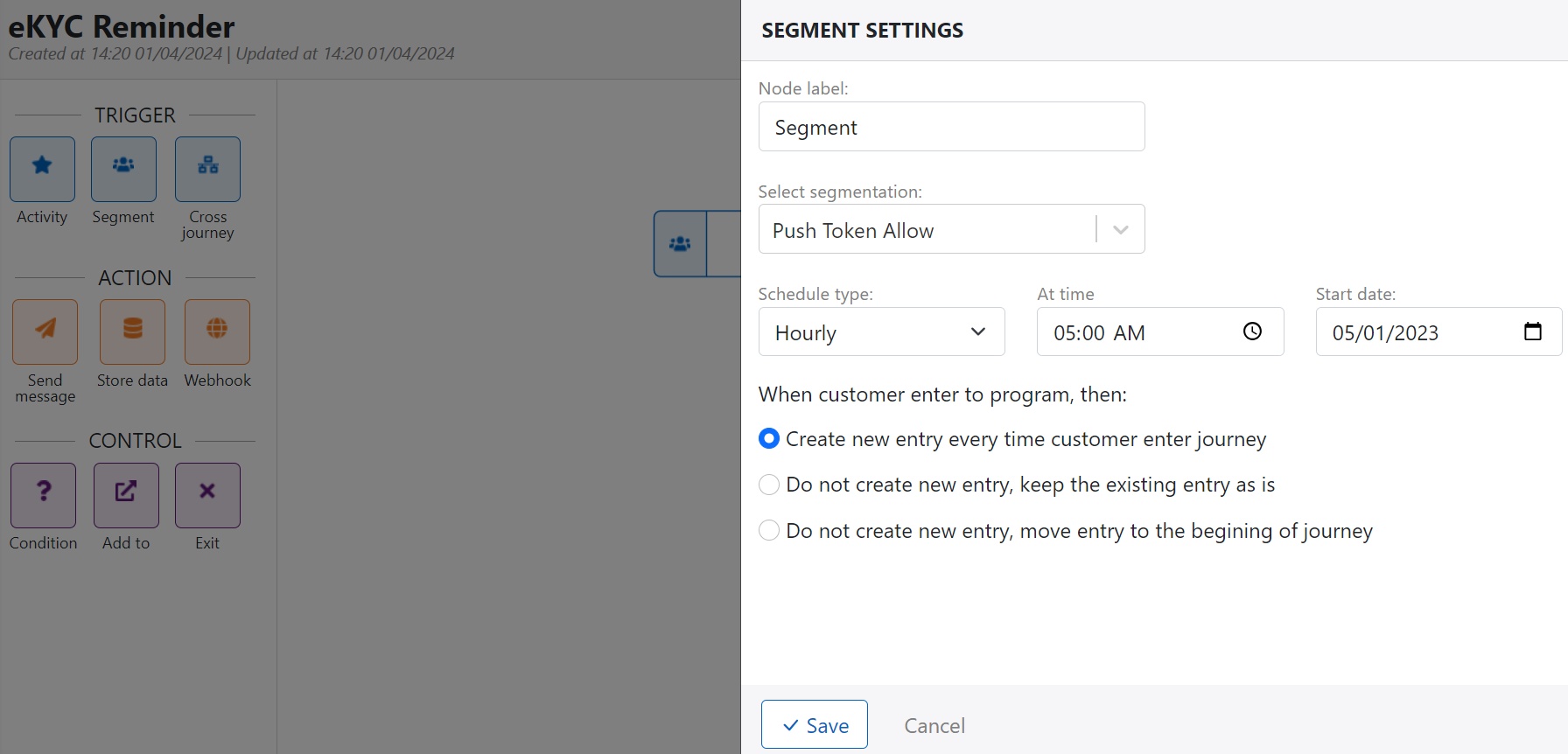Pick the Send message action icon

pos(45,332)
